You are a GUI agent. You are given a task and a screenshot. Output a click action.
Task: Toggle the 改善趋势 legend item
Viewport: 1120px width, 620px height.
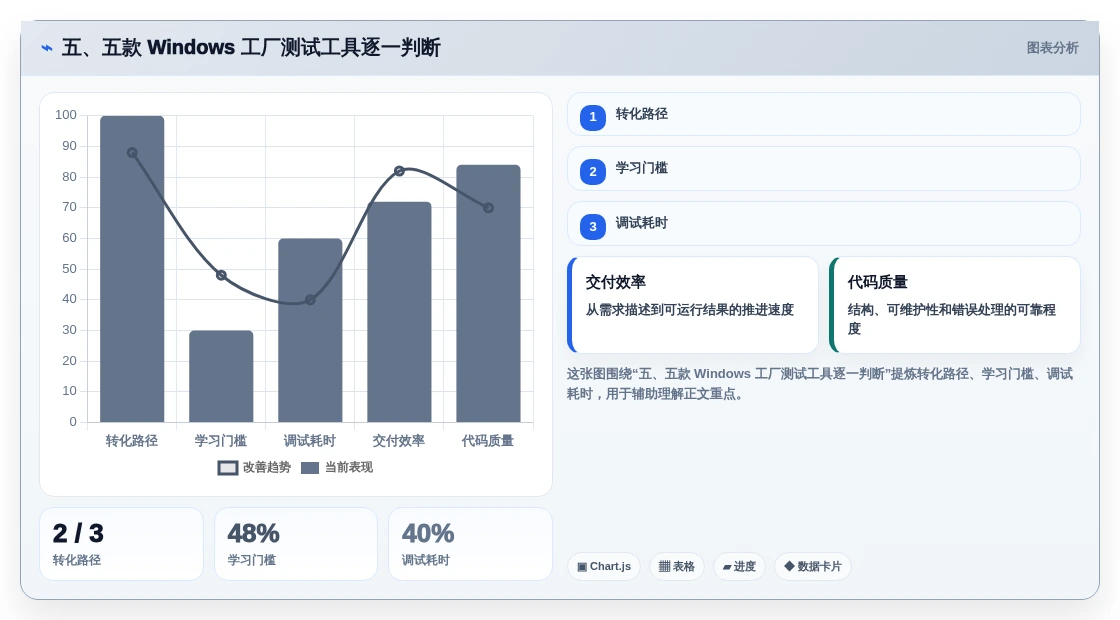pyautogui.click(x=254, y=467)
